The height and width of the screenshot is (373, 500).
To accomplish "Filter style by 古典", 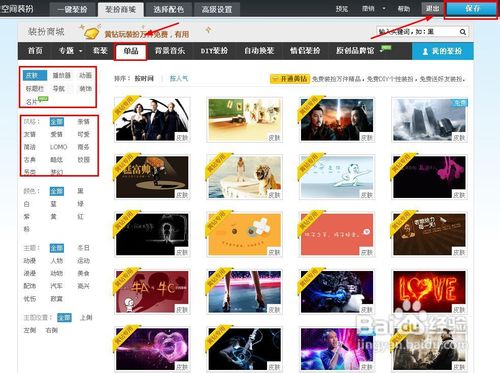I will click(x=30, y=160).
